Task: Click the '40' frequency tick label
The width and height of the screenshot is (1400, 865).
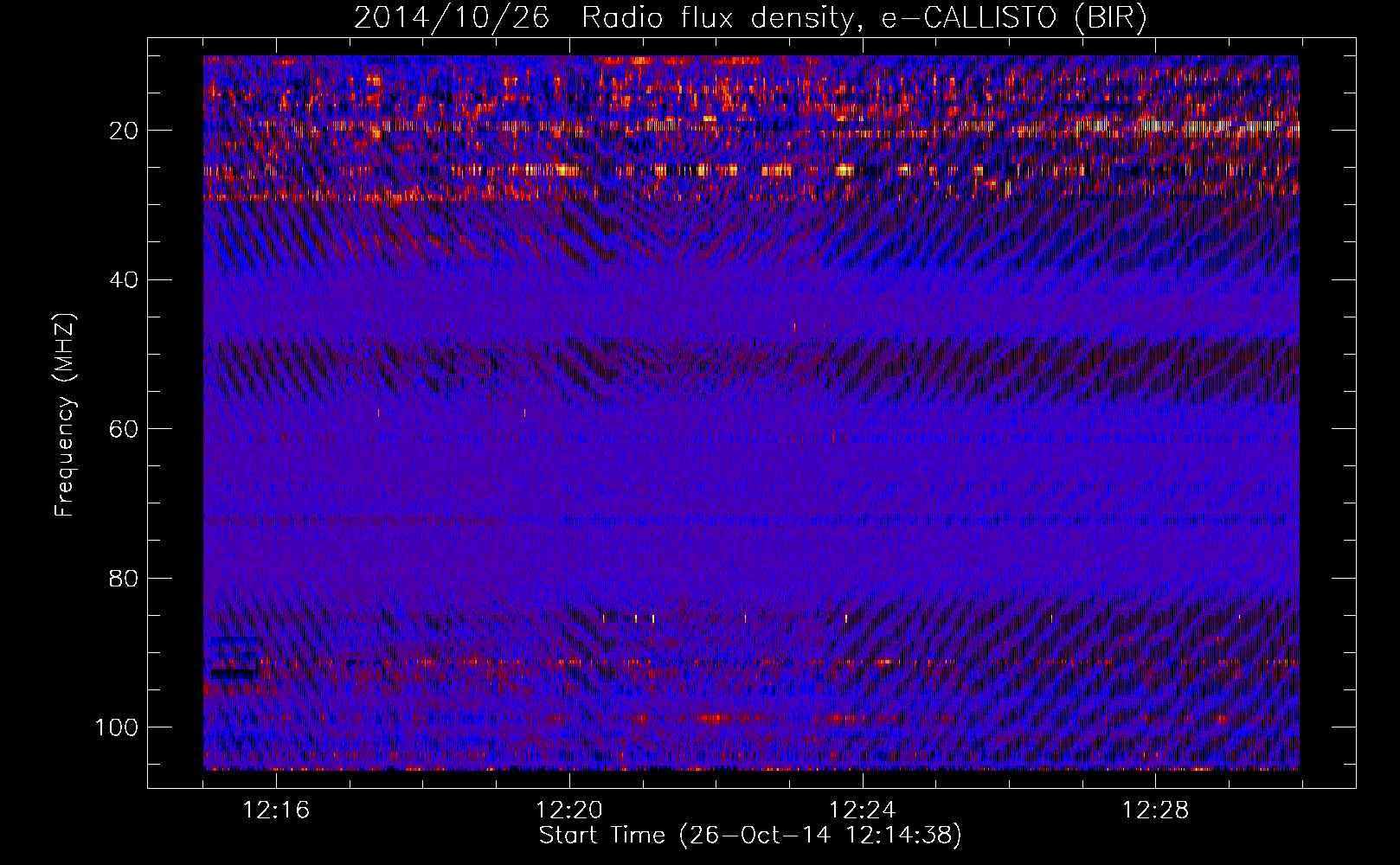Action: pos(125,280)
